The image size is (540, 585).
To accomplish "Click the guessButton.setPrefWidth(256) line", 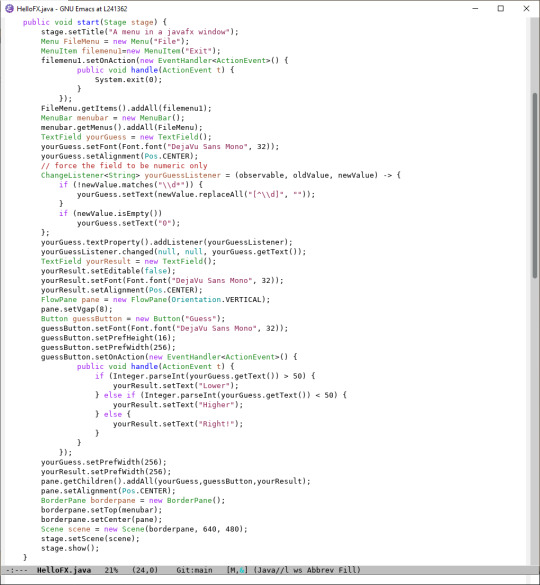I will (108, 347).
